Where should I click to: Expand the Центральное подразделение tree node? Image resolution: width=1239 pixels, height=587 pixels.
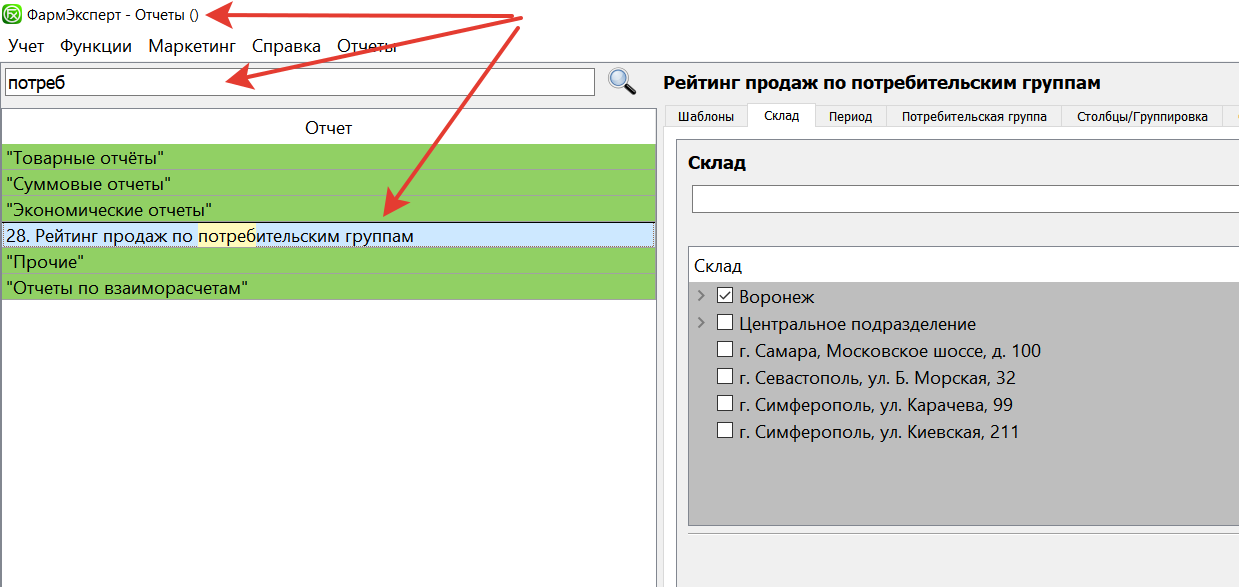(x=701, y=324)
